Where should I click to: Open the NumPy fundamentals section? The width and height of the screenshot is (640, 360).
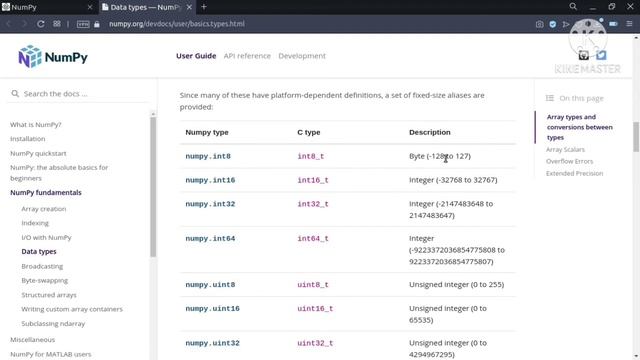click(46, 193)
